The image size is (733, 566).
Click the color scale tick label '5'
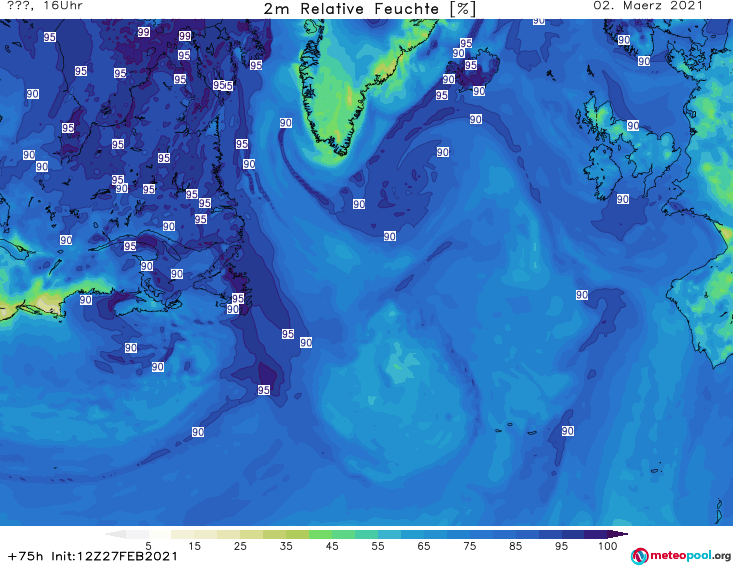[148, 546]
